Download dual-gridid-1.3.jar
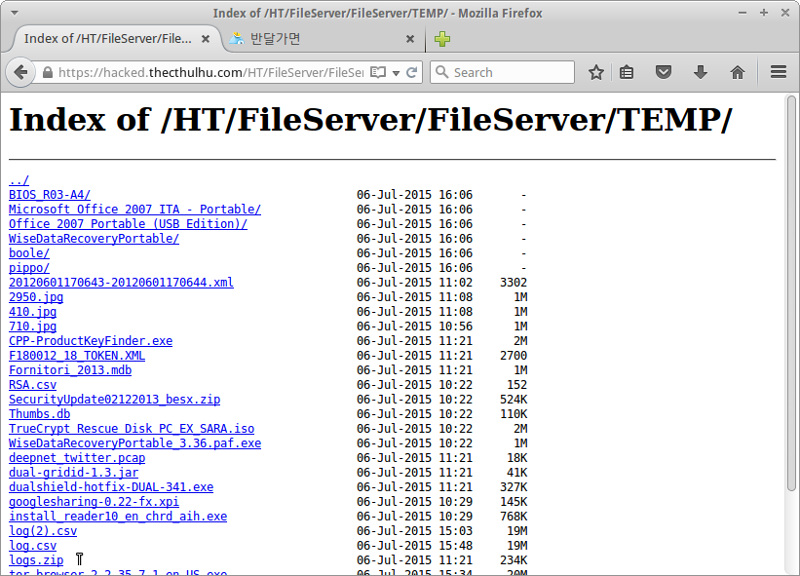 (x=73, y=472)
